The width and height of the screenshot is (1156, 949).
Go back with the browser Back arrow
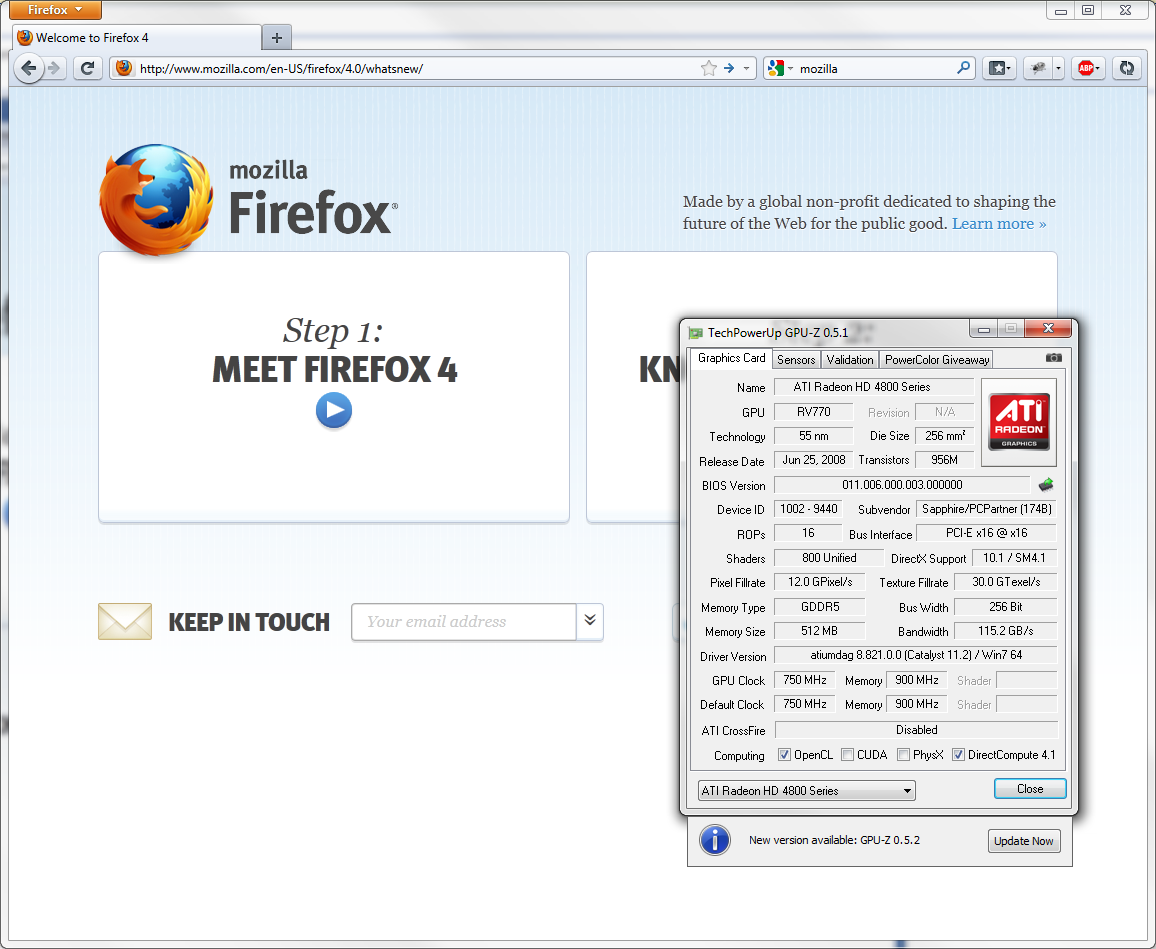[x=28, y=69]
